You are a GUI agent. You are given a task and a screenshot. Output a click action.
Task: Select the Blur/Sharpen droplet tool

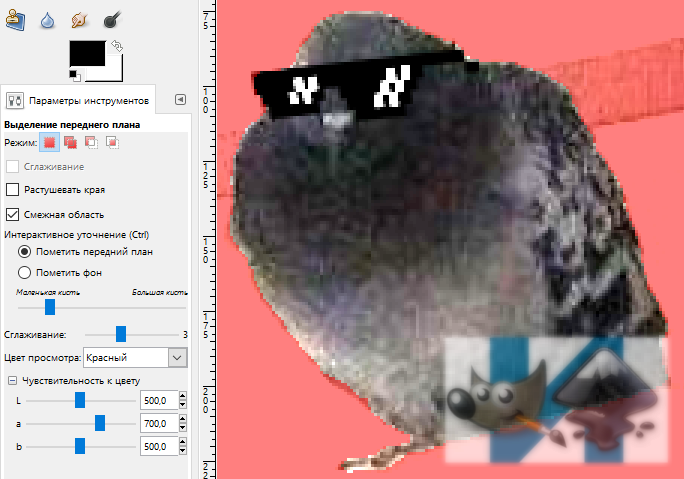pyautogui.click(x=47, y=21)
